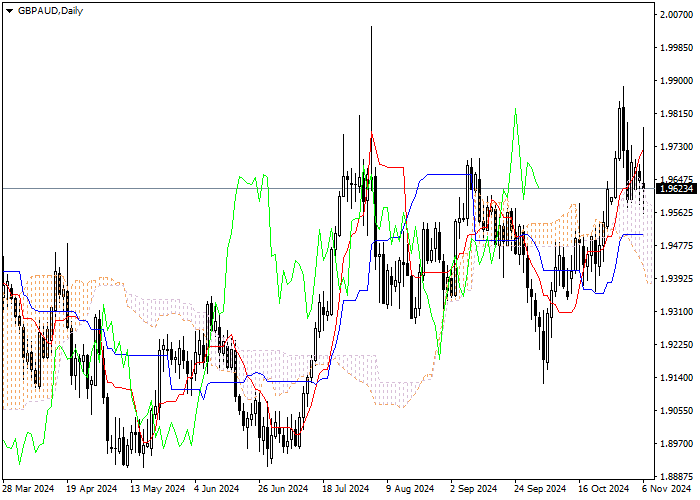The height and width of the screenshot is (500, 700).
Task: Click the 13 May 2024 date label
Action: [158, 489]
